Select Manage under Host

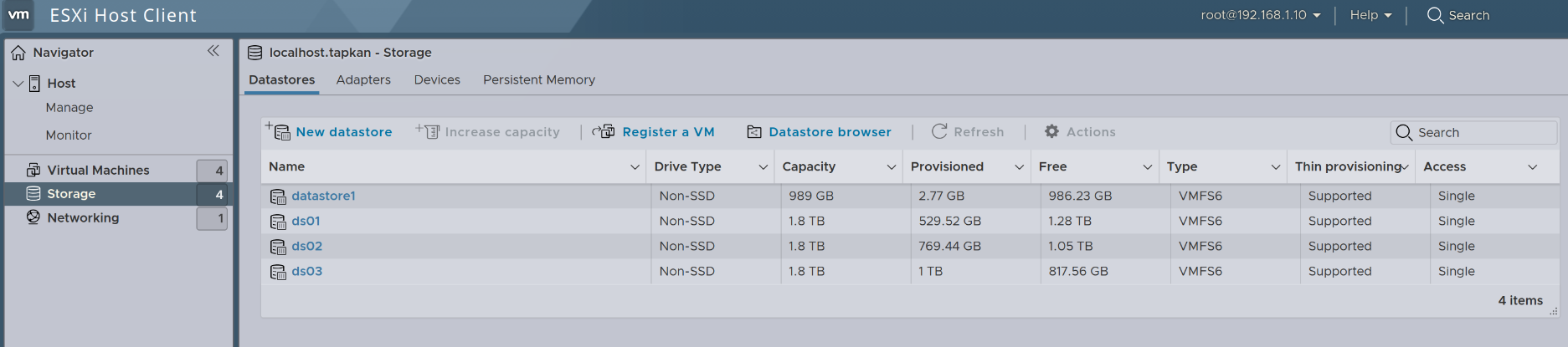(69, 108)
